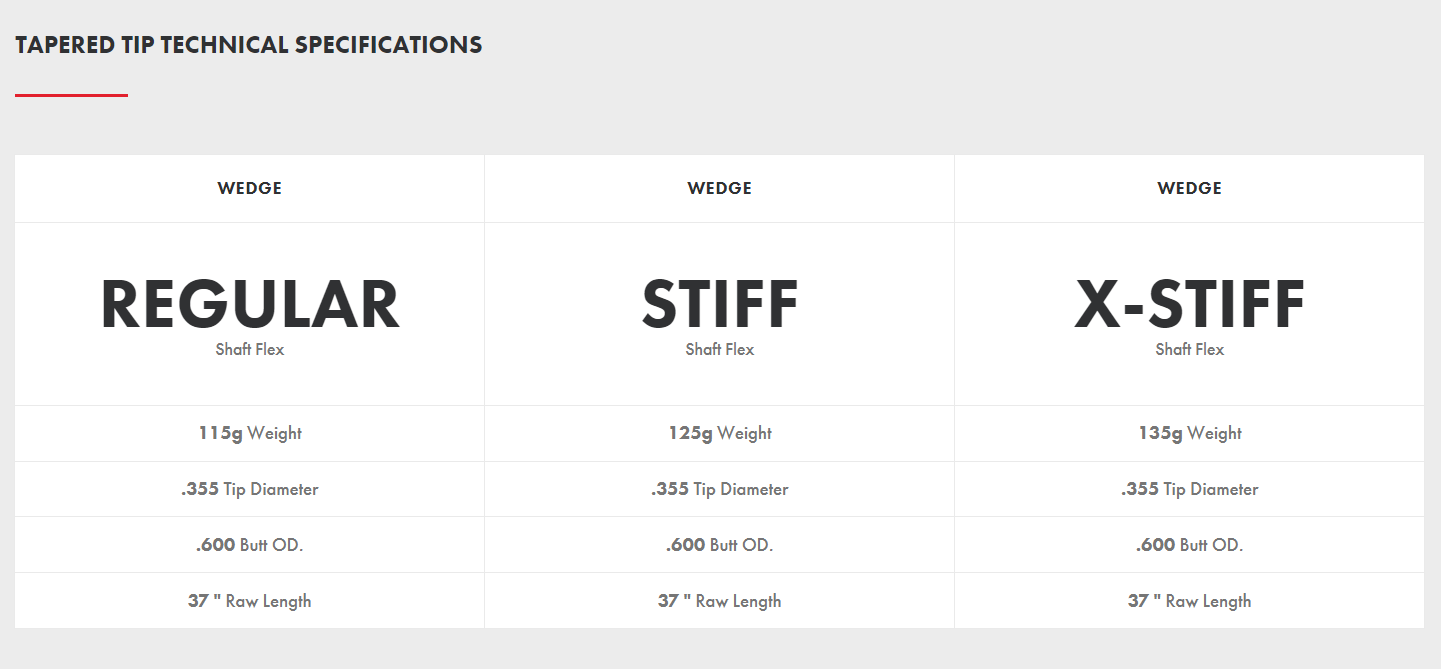Click the Raw Length cell in STIFF column

click(720, 601)
